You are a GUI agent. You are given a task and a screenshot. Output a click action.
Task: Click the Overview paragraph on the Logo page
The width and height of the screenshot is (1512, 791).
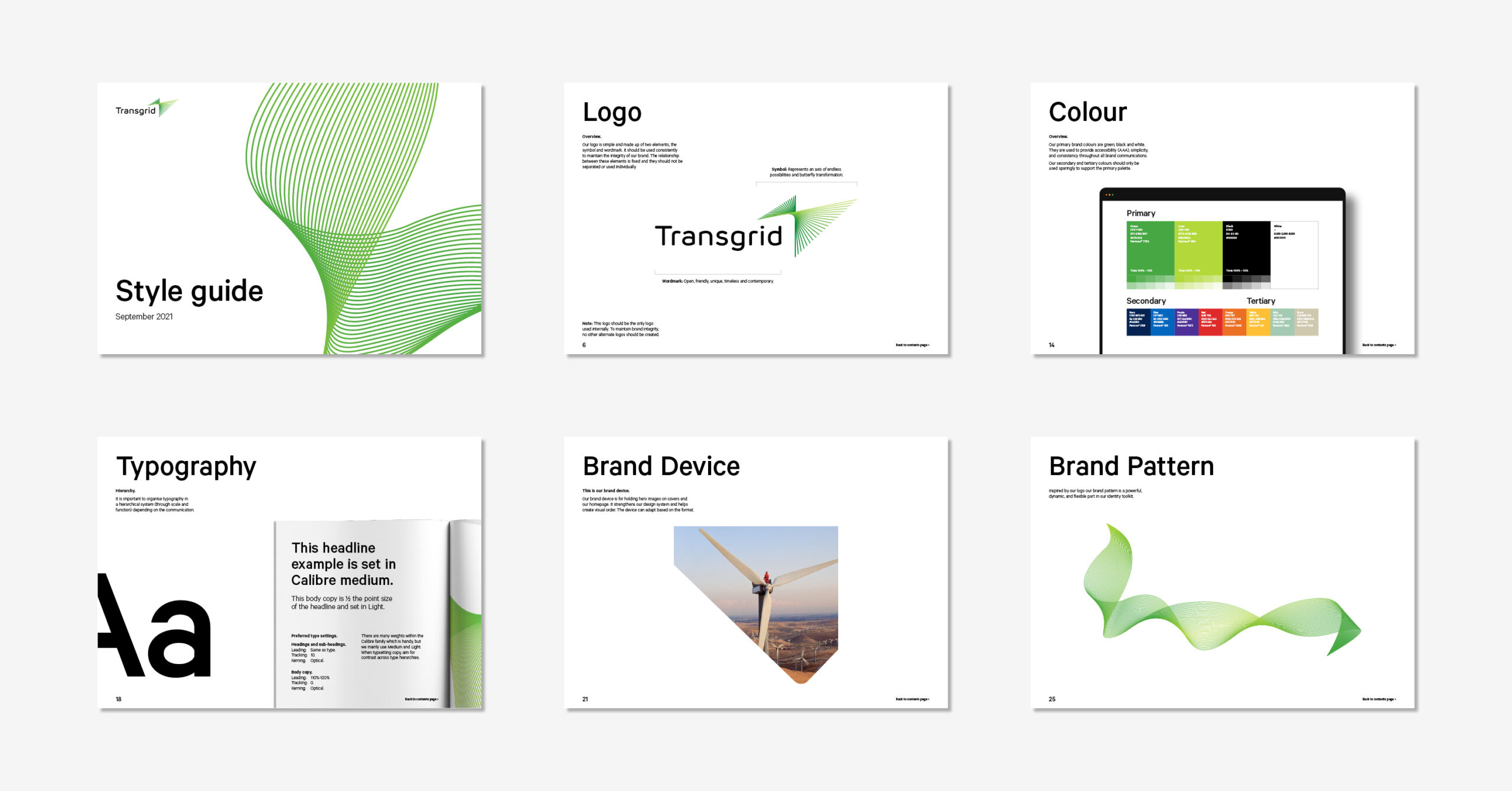(x=632, y=155)
